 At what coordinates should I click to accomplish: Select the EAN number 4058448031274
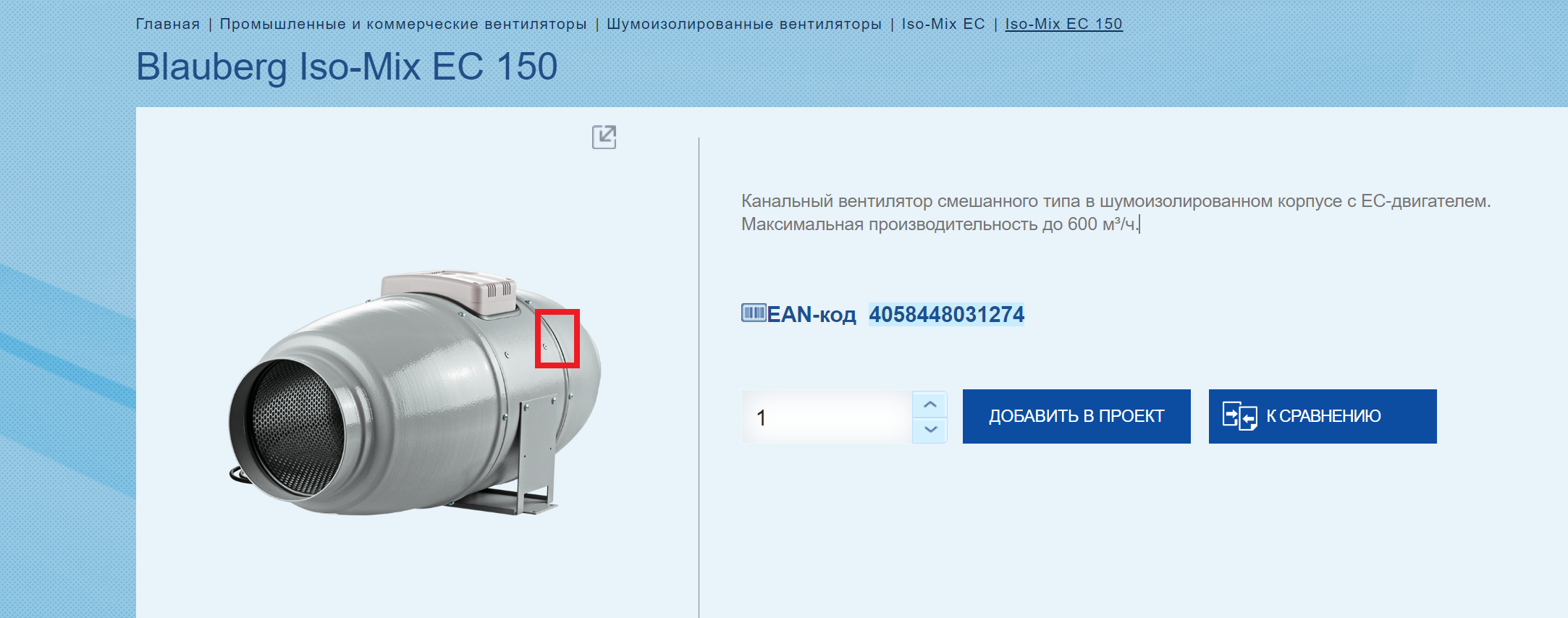(x=947, y=314)
